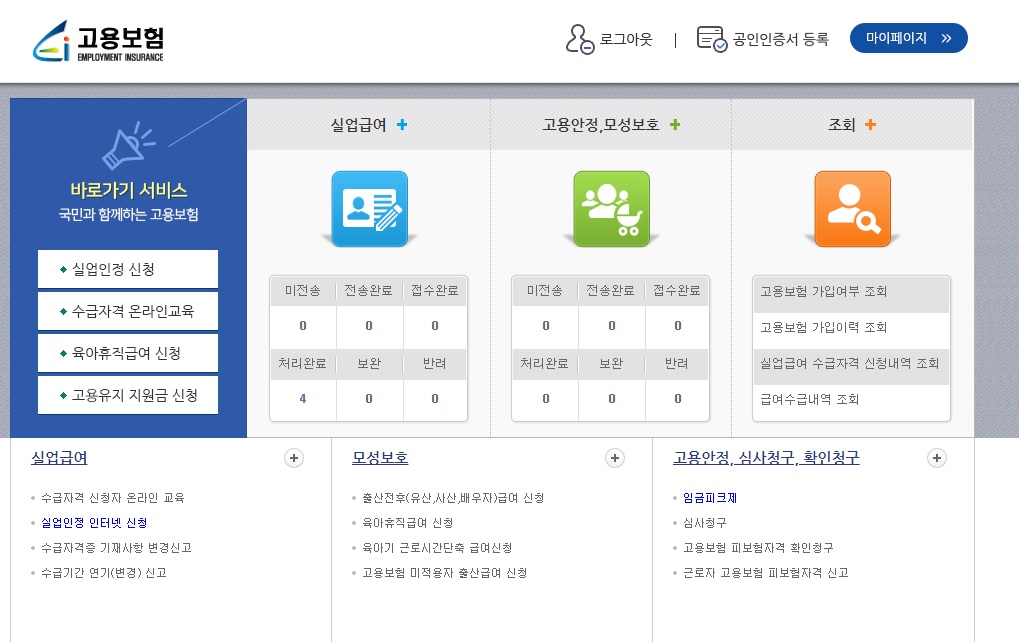Open 임금피크제 link
Image resolution: width=1019 pixels, height=642 pixels.
click(710, 498)
